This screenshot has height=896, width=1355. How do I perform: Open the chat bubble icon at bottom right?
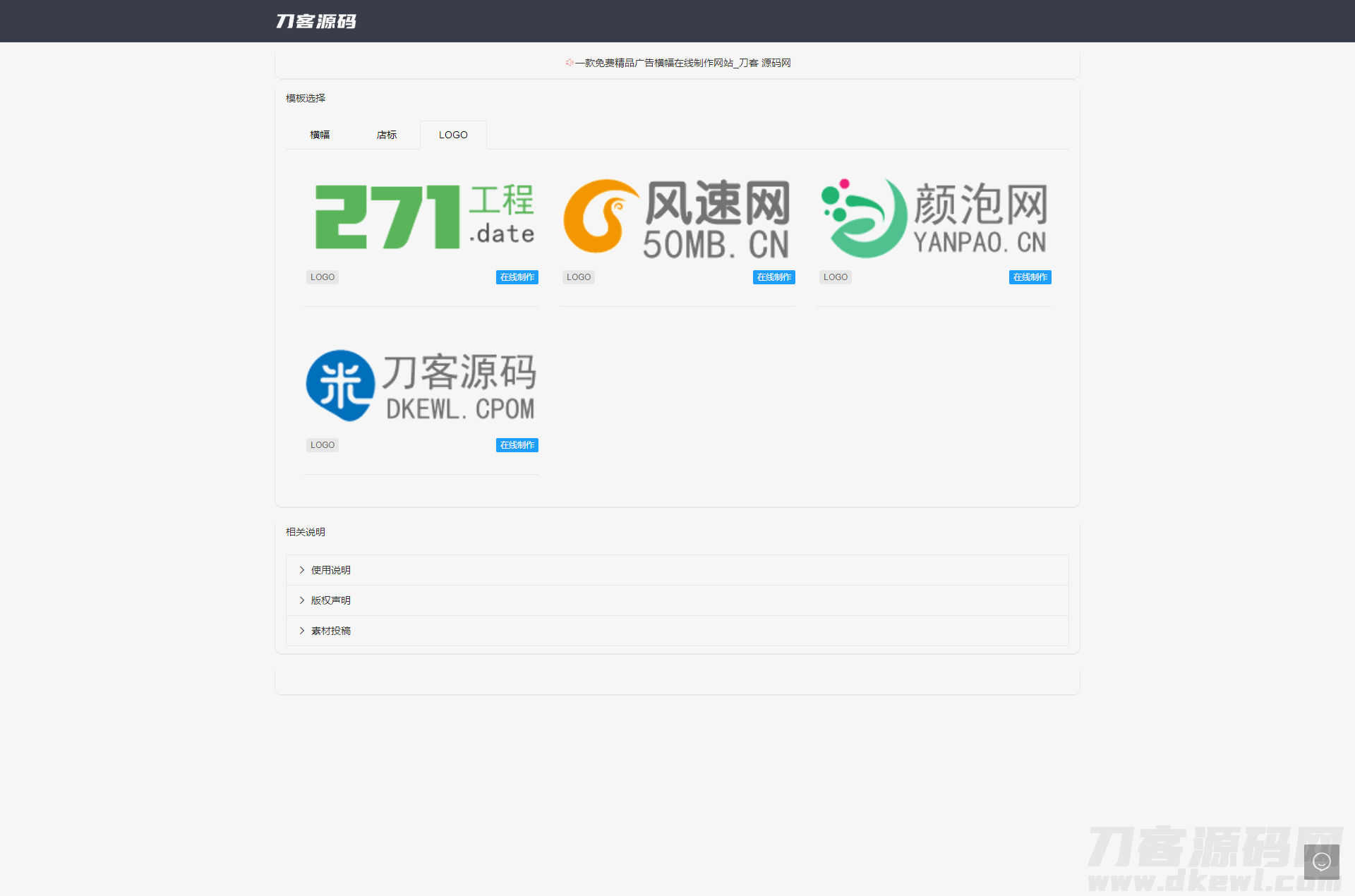point(1321,861)
